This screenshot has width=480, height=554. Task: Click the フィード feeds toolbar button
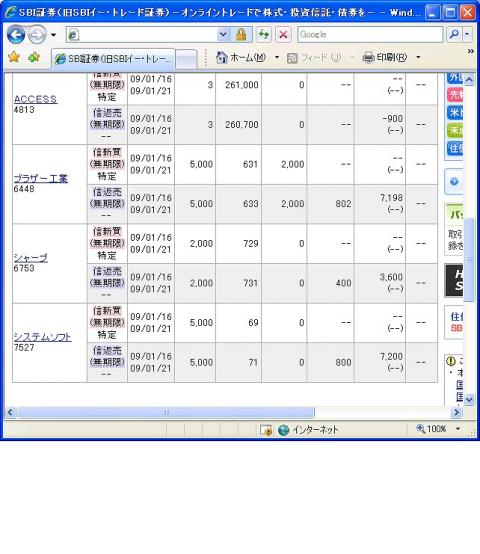point(314,58)
